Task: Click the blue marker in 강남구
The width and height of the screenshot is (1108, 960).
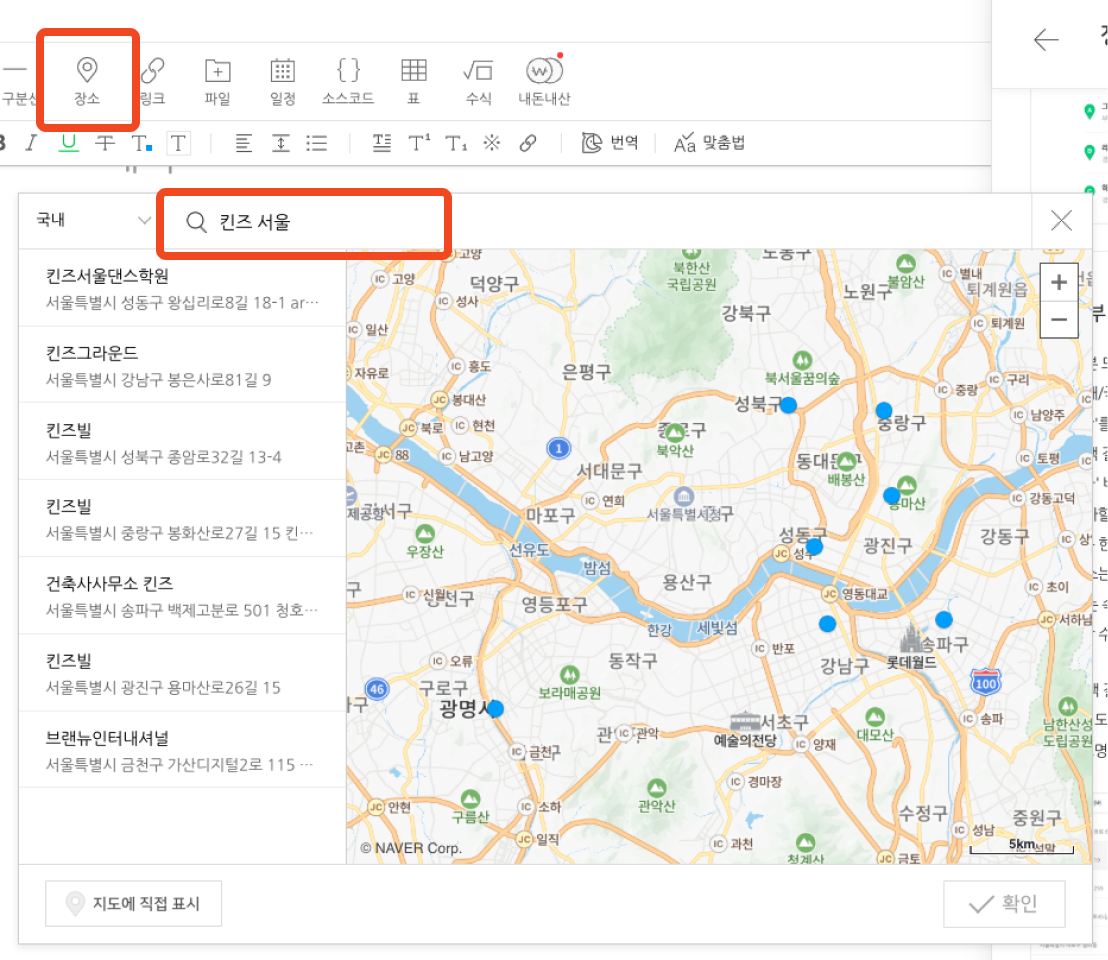Action: point(827,624)
